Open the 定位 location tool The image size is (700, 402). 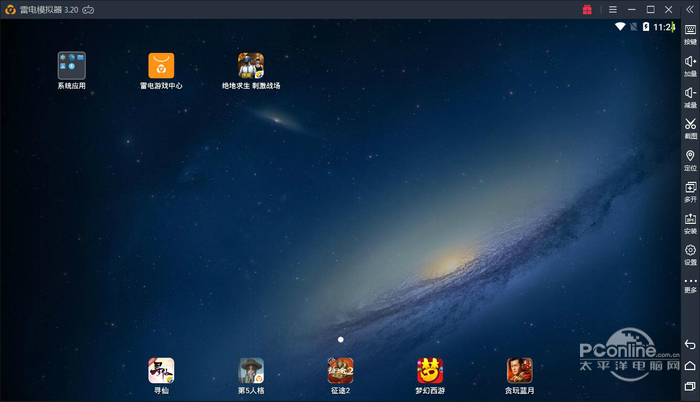click(690, 160)
